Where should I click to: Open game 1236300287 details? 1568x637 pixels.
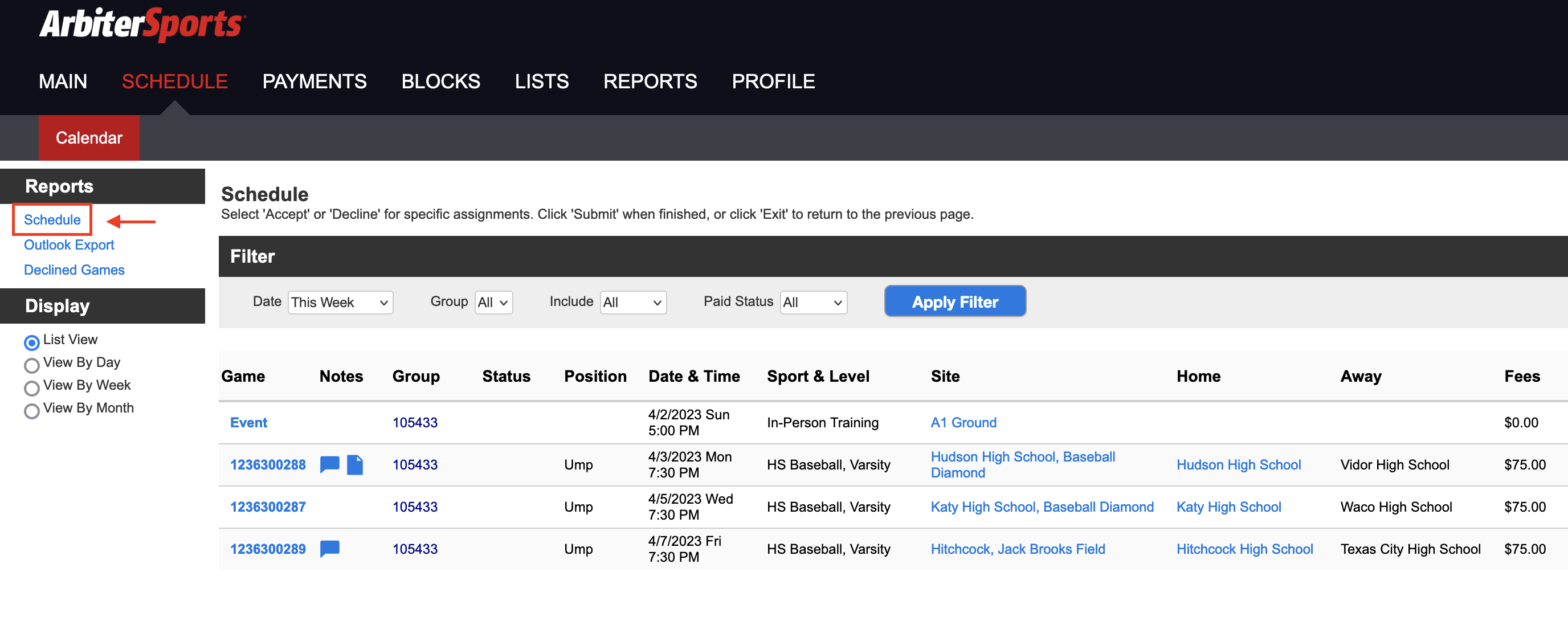[x=268, y=506]
